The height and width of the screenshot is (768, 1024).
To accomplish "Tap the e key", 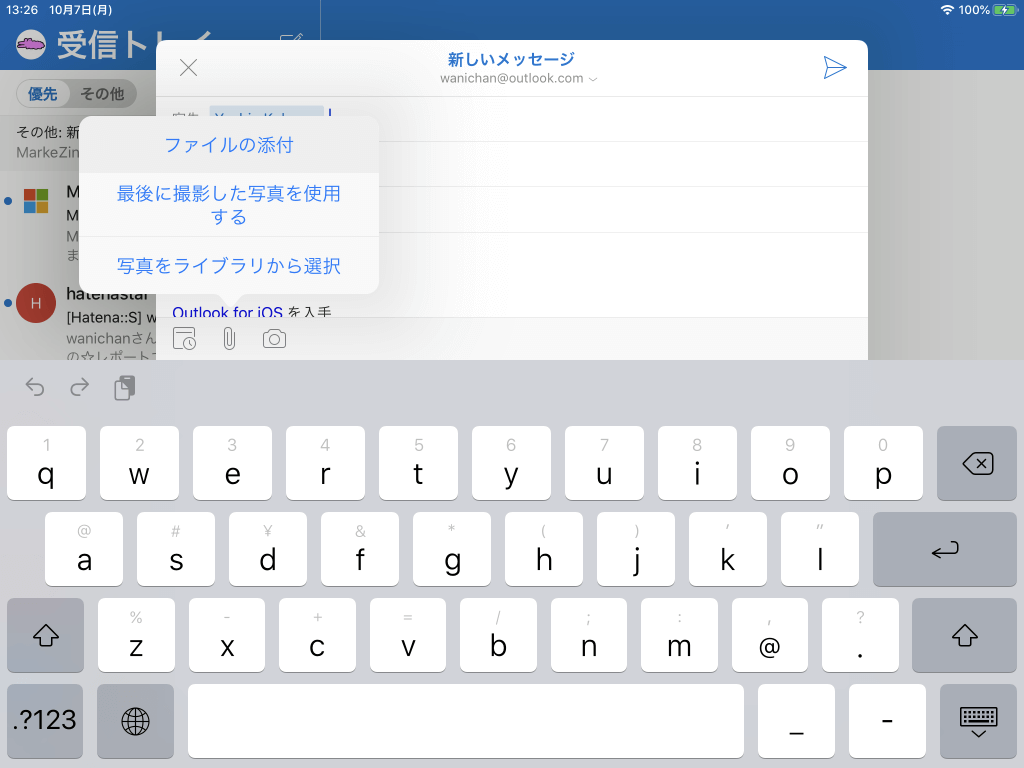I will tap(232, 464).
